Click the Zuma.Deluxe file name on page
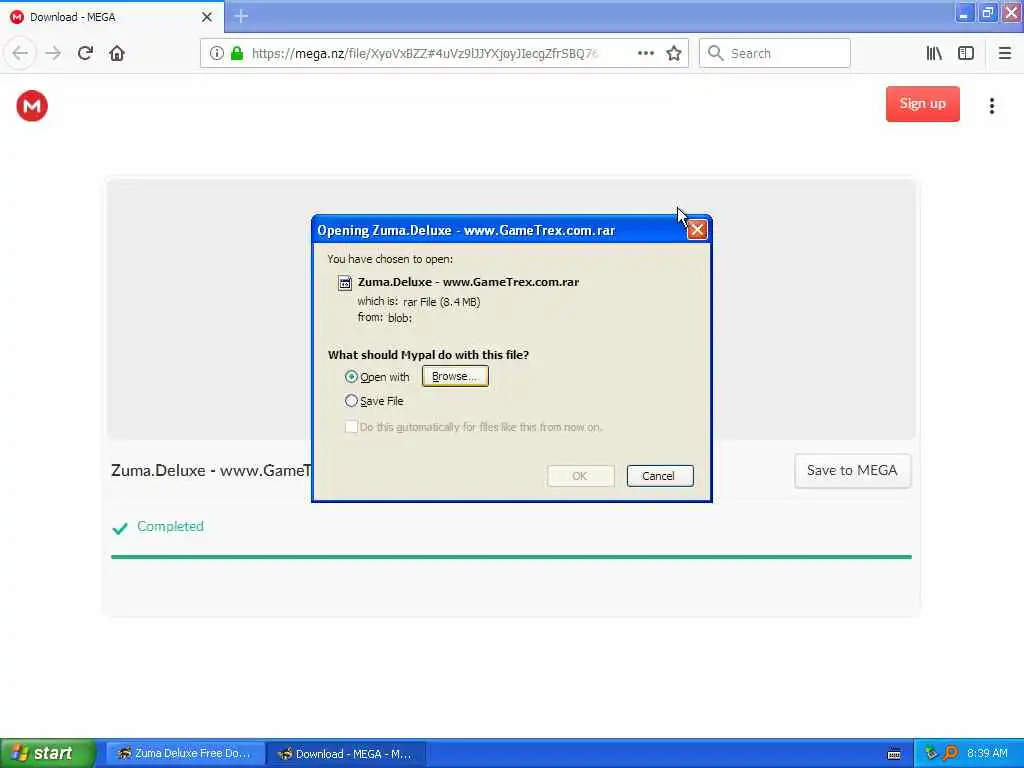 pyautogui.click(x=211, y=471)
